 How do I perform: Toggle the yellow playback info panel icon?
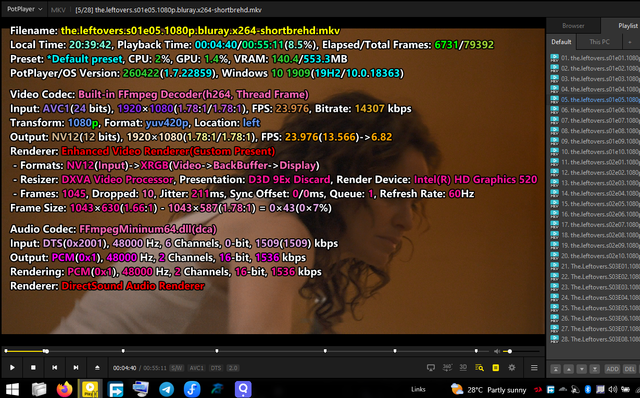pos(496,367)
